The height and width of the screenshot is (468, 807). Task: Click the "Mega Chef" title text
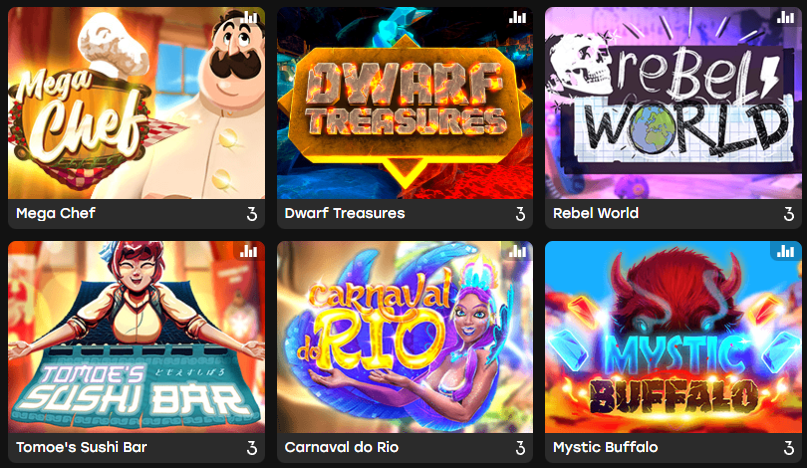pyautogui.click(x=56, y=213)
